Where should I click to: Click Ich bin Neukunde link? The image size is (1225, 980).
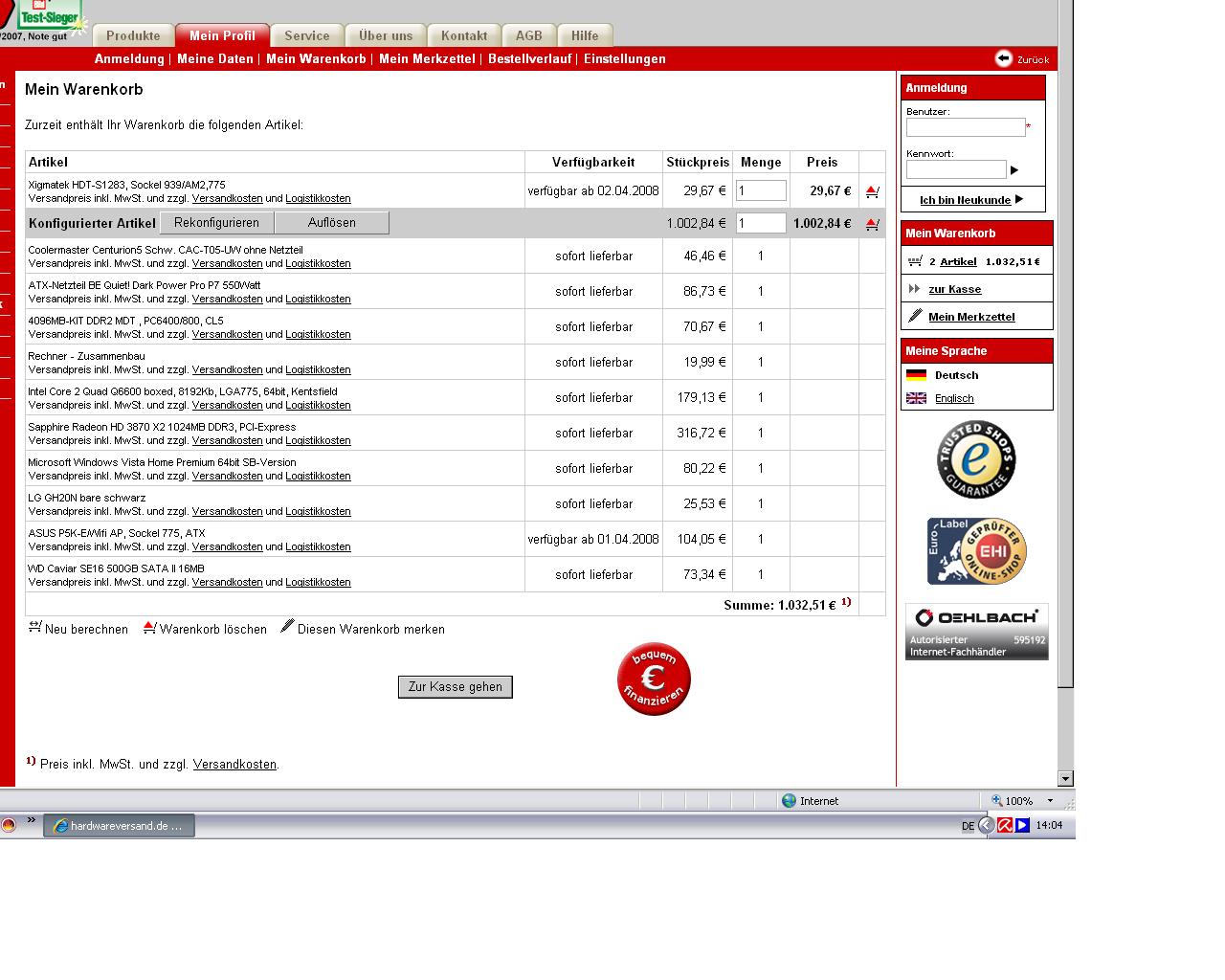click(965, 200)
